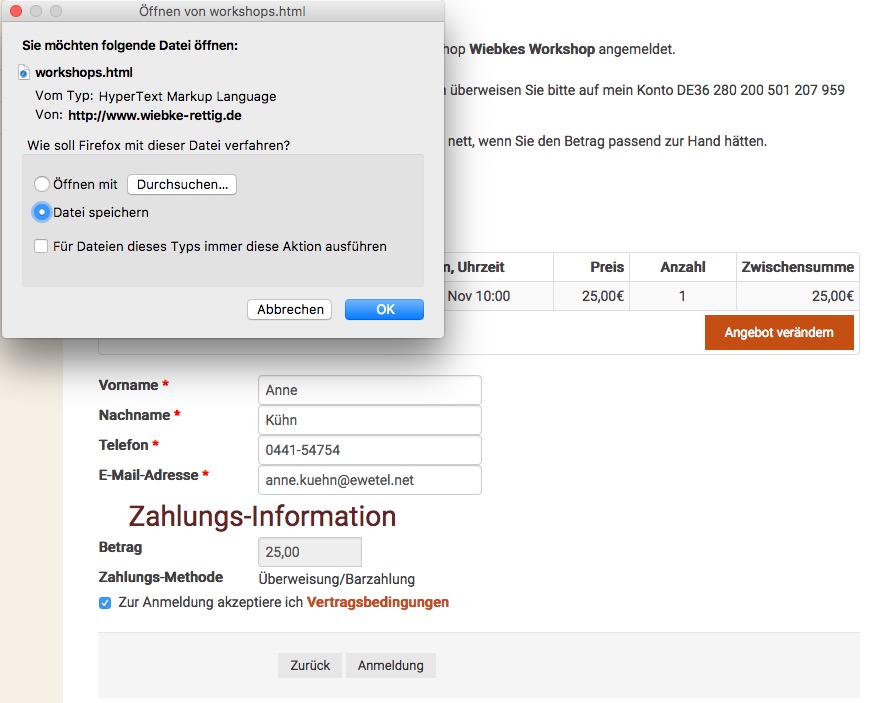
Task: Select the 'Öffnen mit' radio option
Action: pyautogui.click(x=42, y=184)
